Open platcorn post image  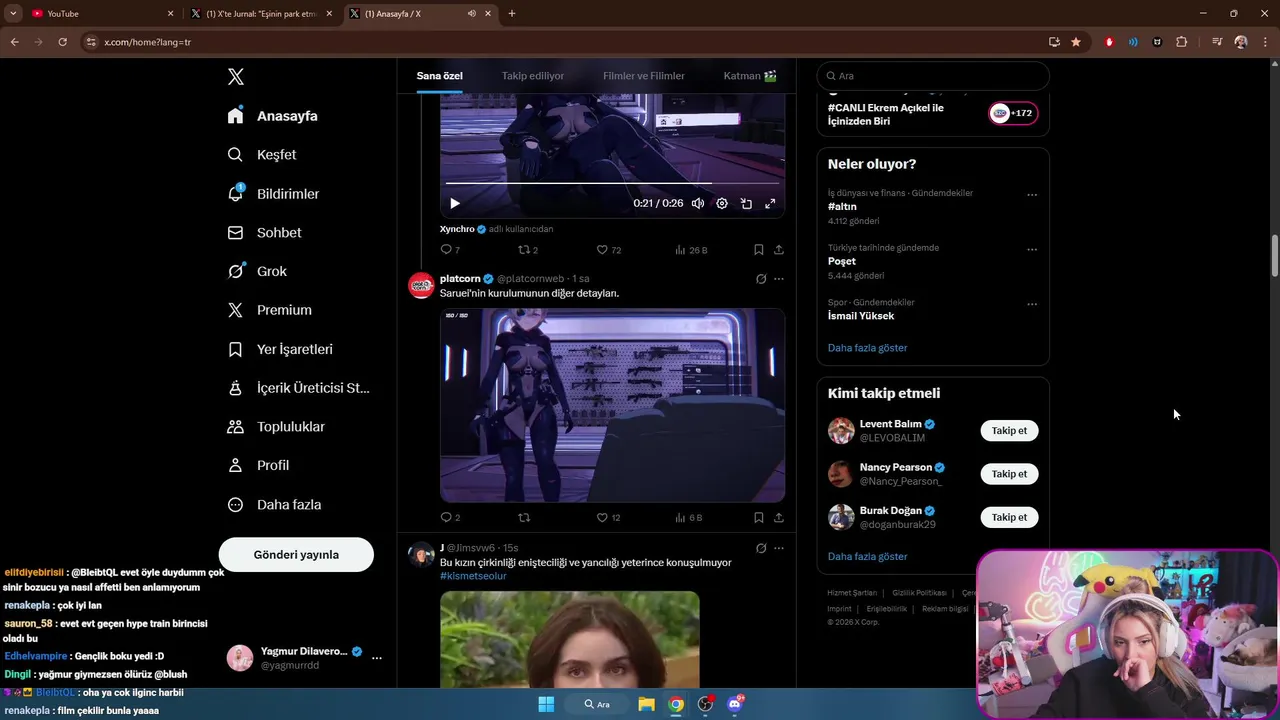click(x=612, y=405)
